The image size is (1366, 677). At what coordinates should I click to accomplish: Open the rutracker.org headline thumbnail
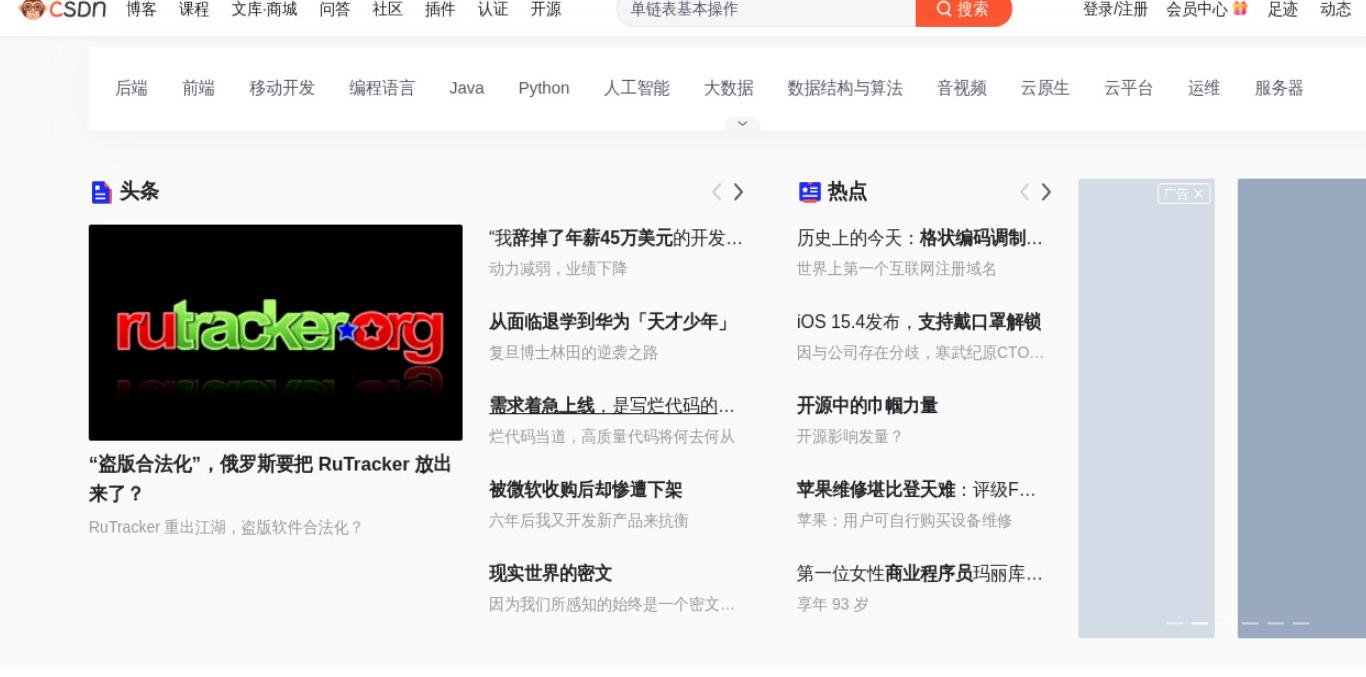click(x=275, y=332)
